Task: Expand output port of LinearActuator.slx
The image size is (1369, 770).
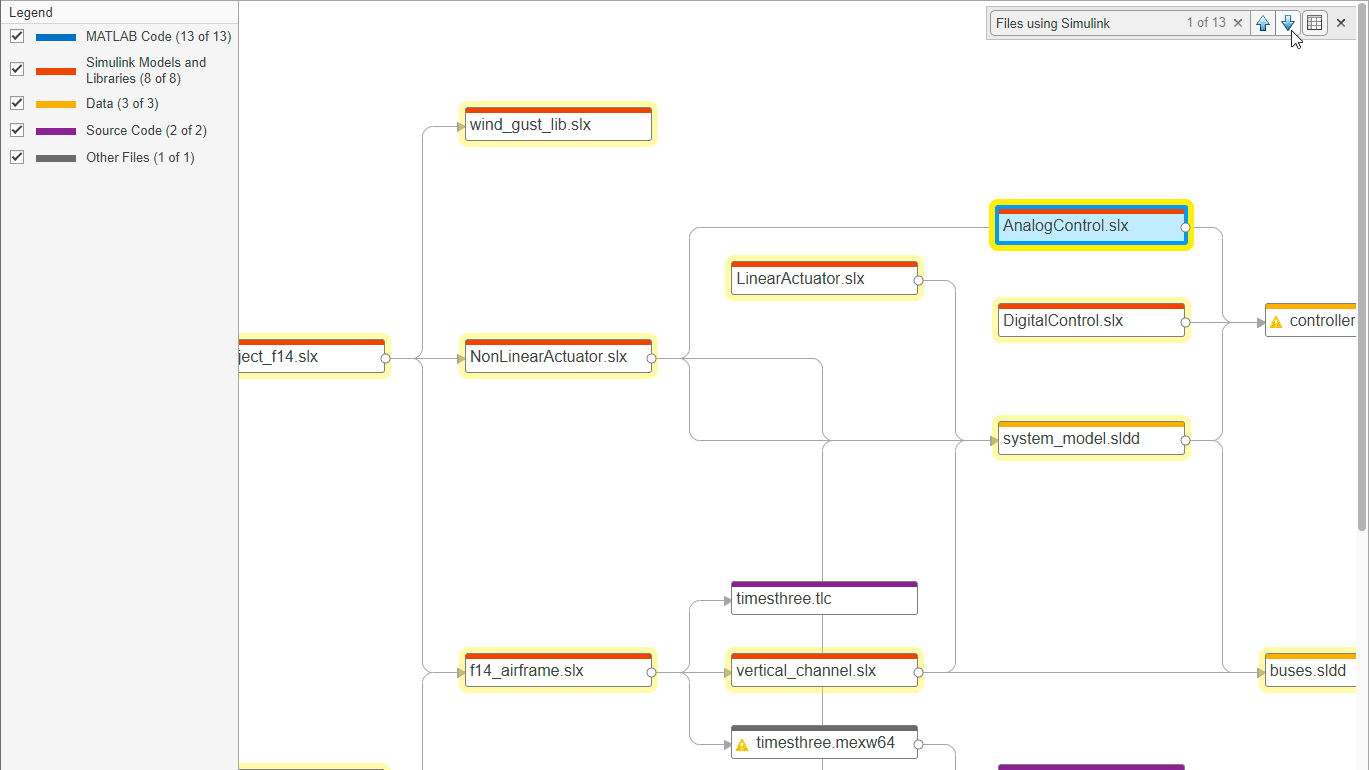Action: (x=918, y=281)
